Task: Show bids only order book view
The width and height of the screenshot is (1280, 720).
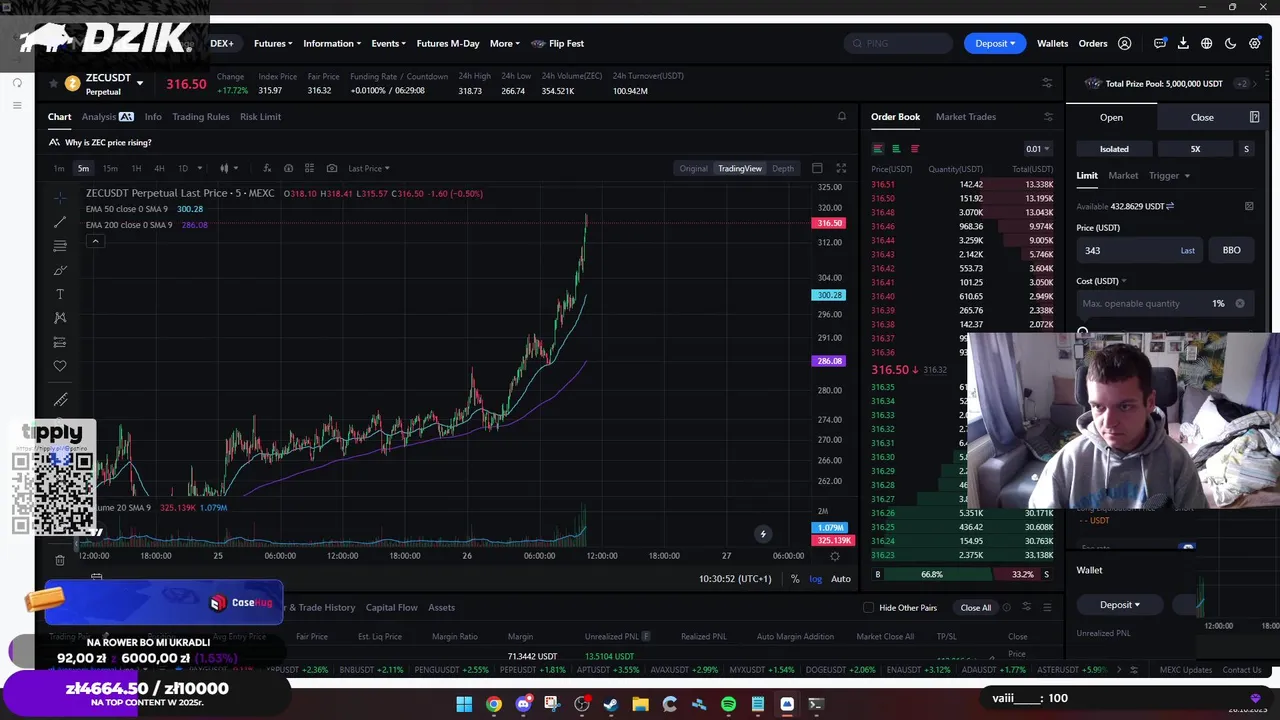Action: (x=896, y=149)
